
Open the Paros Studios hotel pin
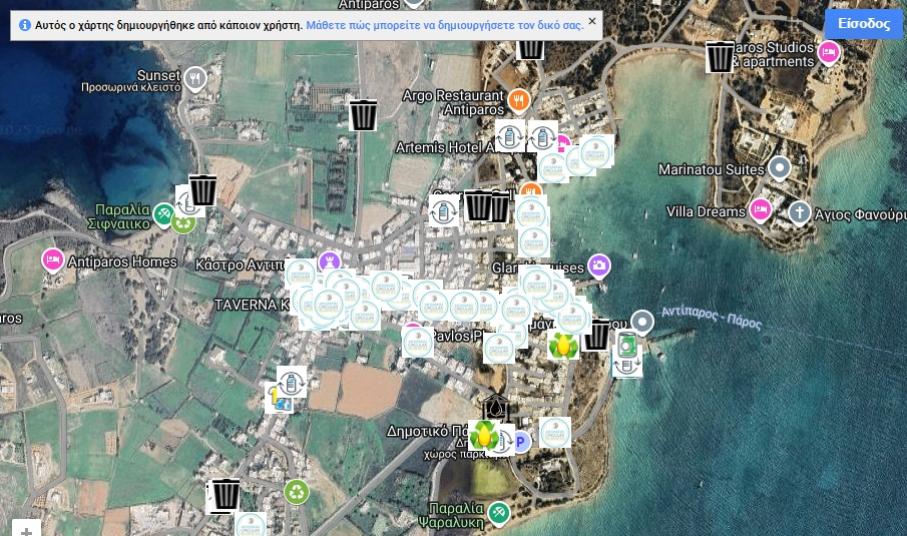coord(828,51)
